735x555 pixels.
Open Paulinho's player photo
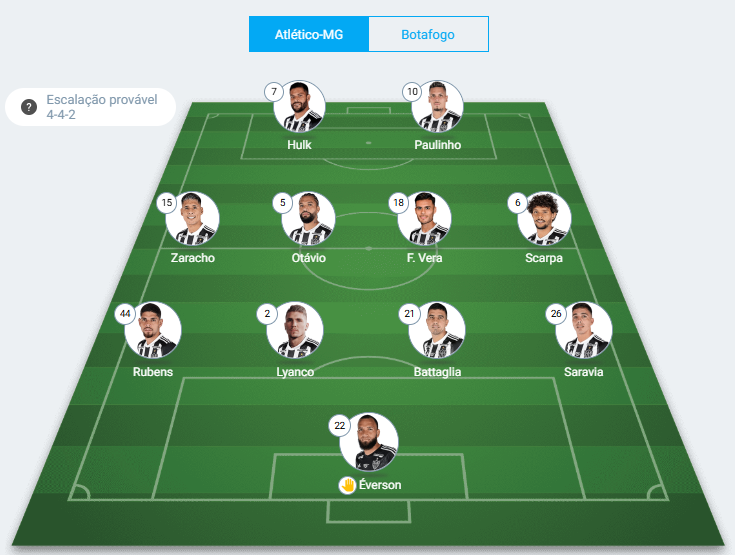[x=437, y=106]
